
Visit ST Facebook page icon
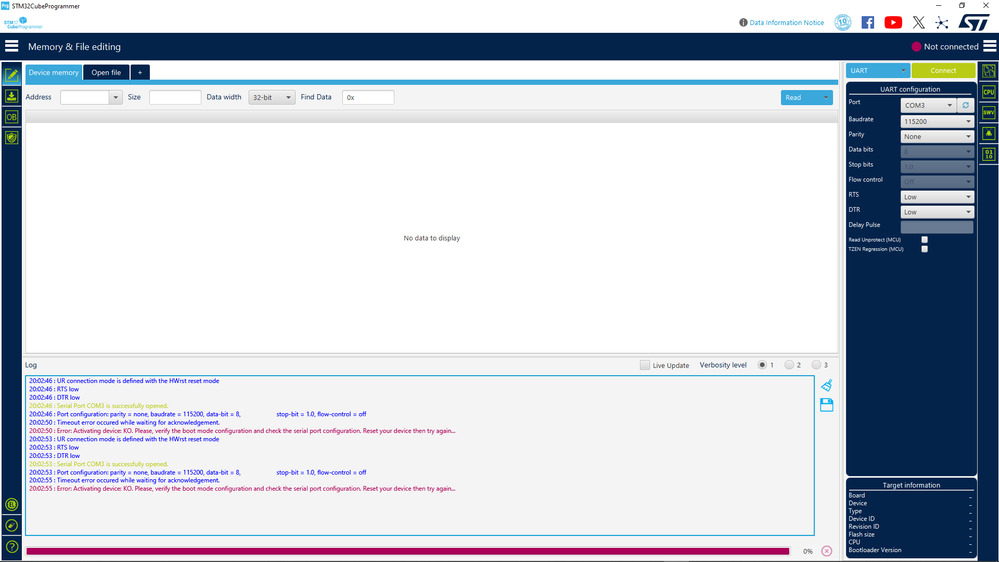coord(868,22)
